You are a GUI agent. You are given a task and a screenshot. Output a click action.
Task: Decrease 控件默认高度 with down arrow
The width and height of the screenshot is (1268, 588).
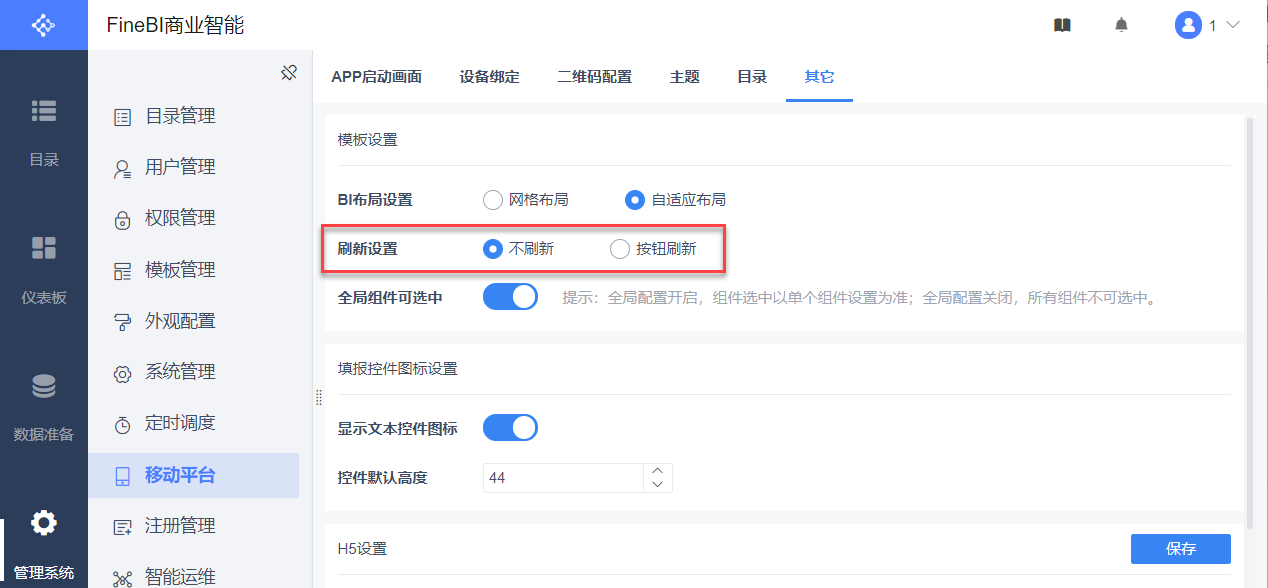click(x=657, y=485)
